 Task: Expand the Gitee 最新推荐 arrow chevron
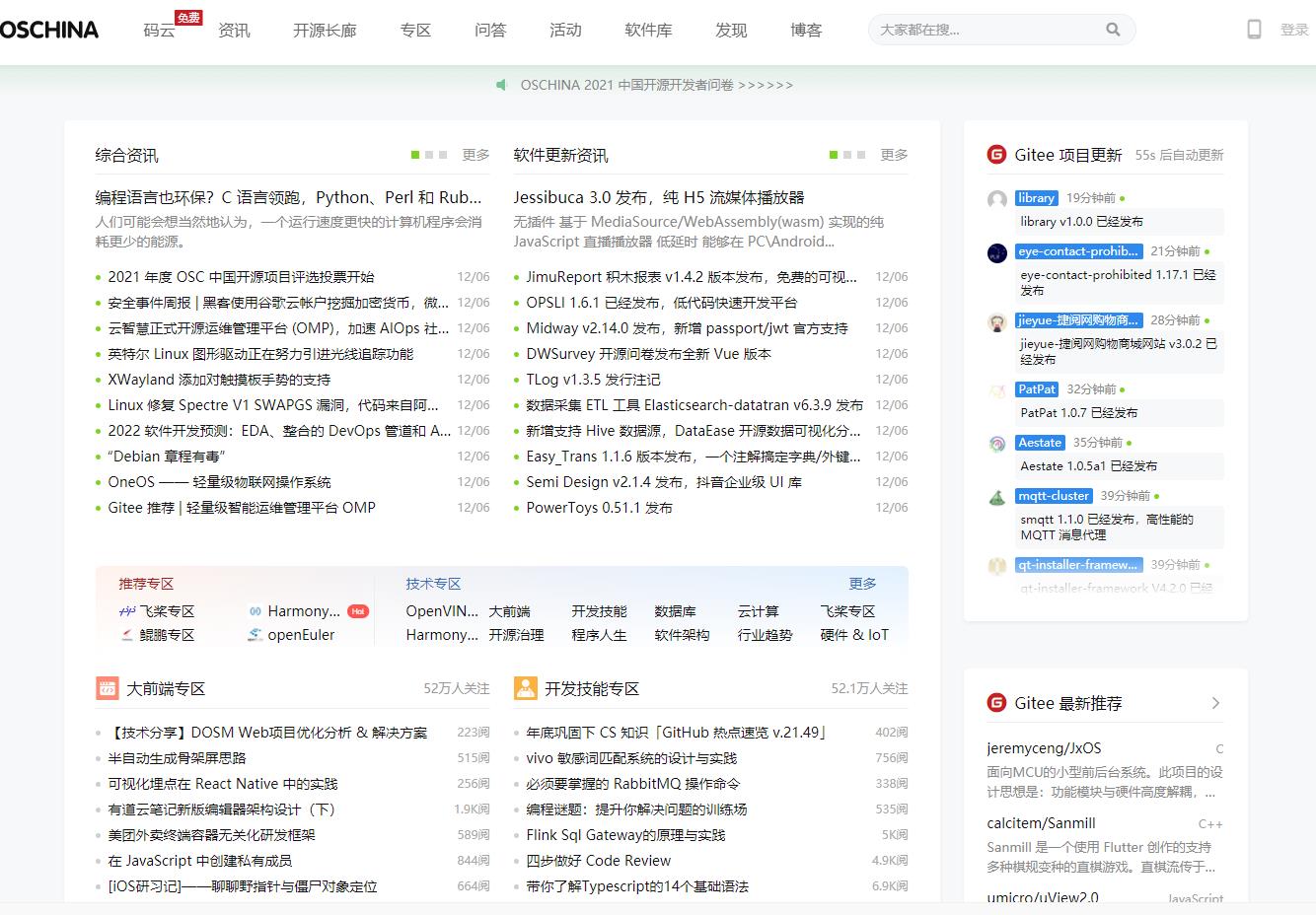click(x=1215, y=703)
